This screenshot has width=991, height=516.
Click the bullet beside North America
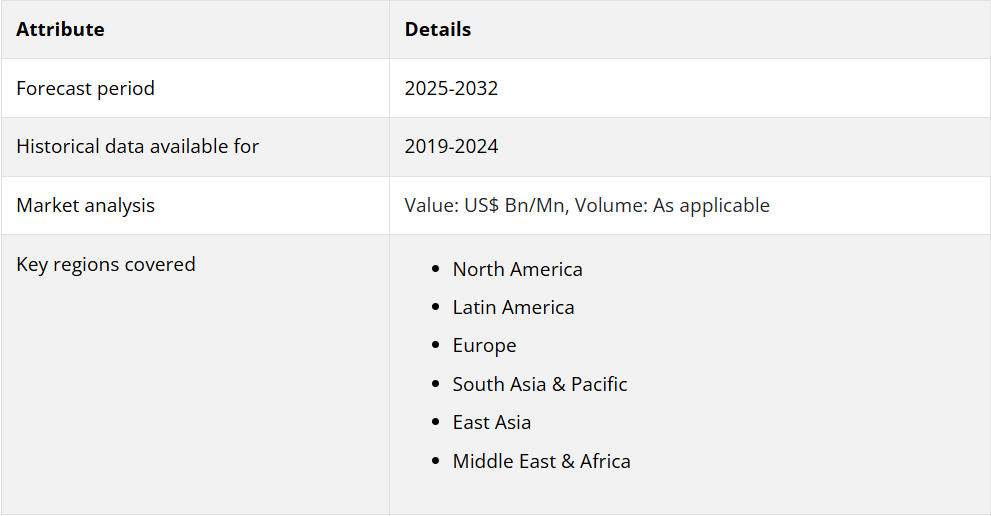point(434,270)
